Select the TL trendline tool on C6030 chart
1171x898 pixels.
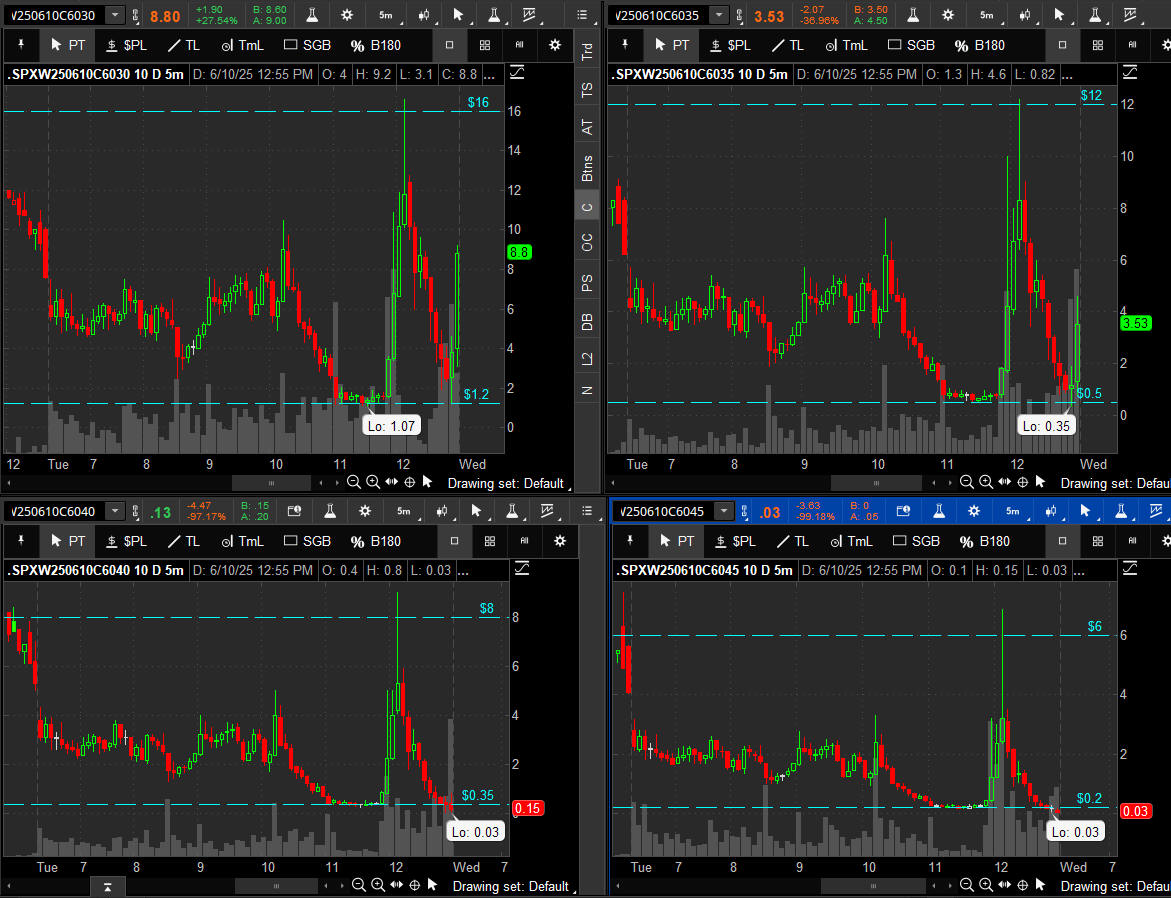click(x=186, y=45)
